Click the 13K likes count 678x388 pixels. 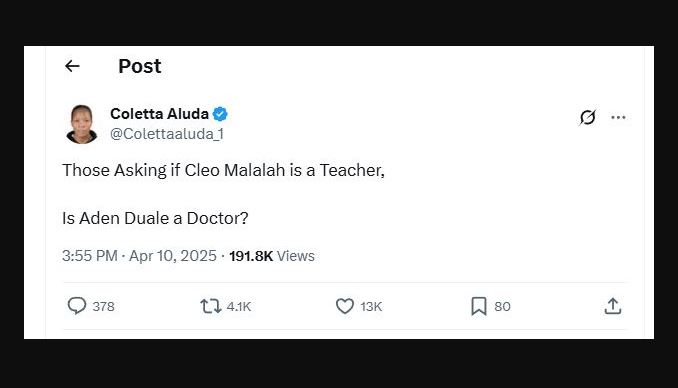pyautogui.click(x=371, y=306)
